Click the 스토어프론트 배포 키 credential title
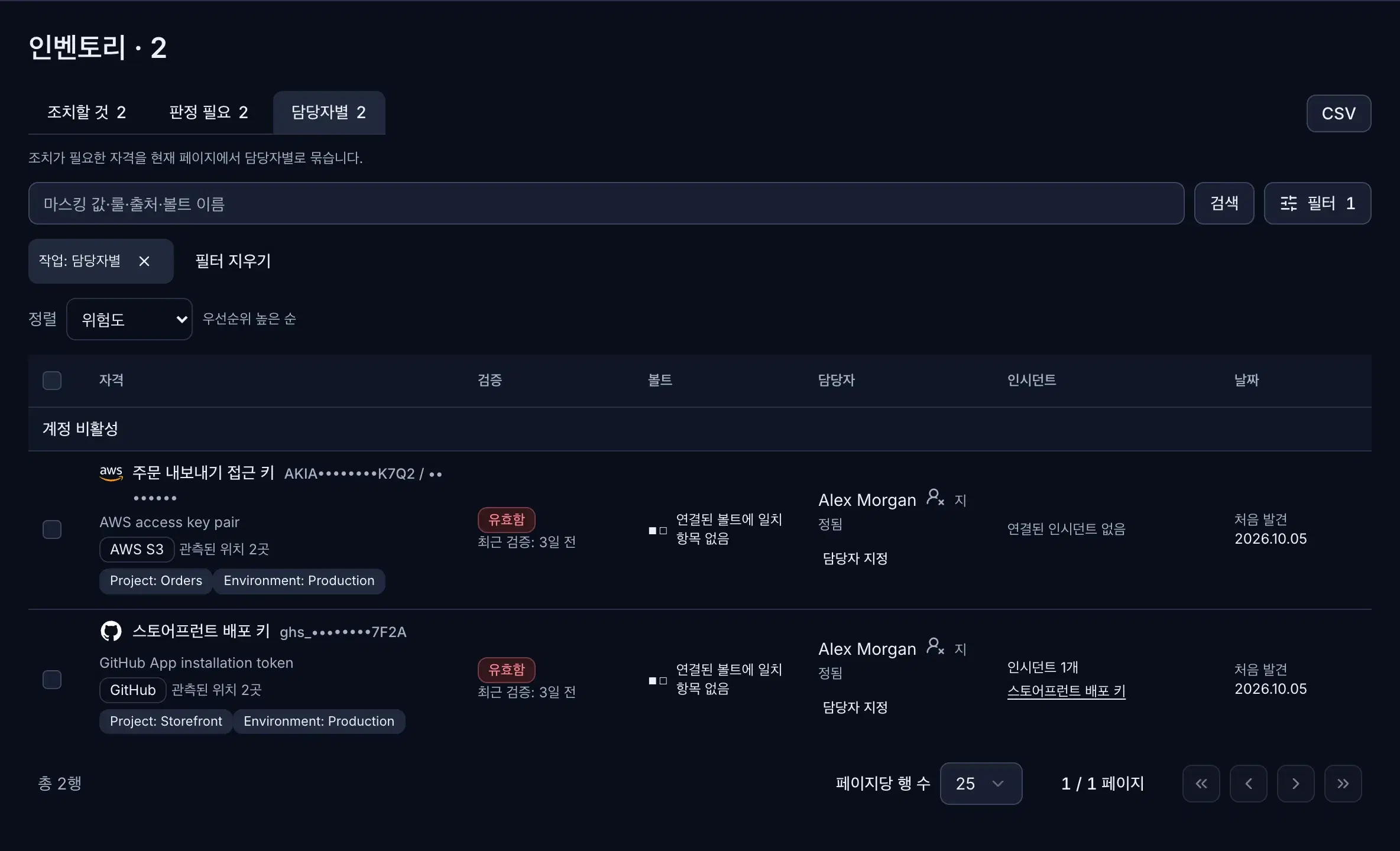1400x851 pixels. [x=201, y=631]
